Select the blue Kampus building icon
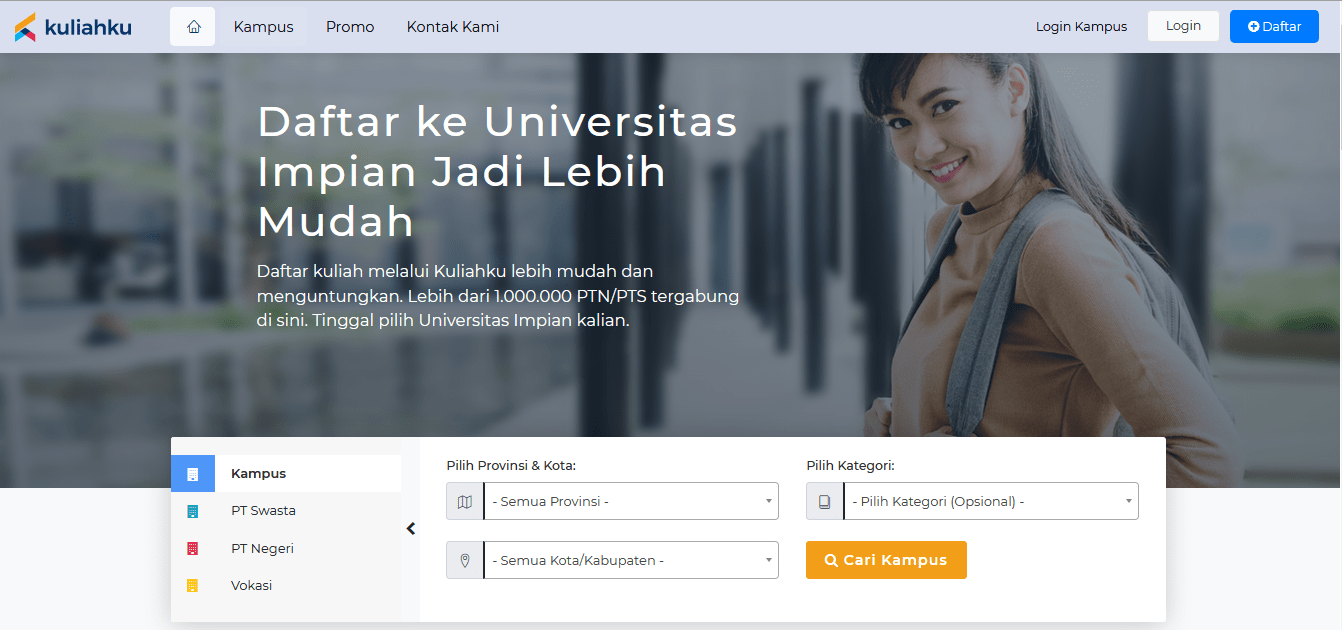This screenshot has width=1342, height=630. [x=193, y=474]
